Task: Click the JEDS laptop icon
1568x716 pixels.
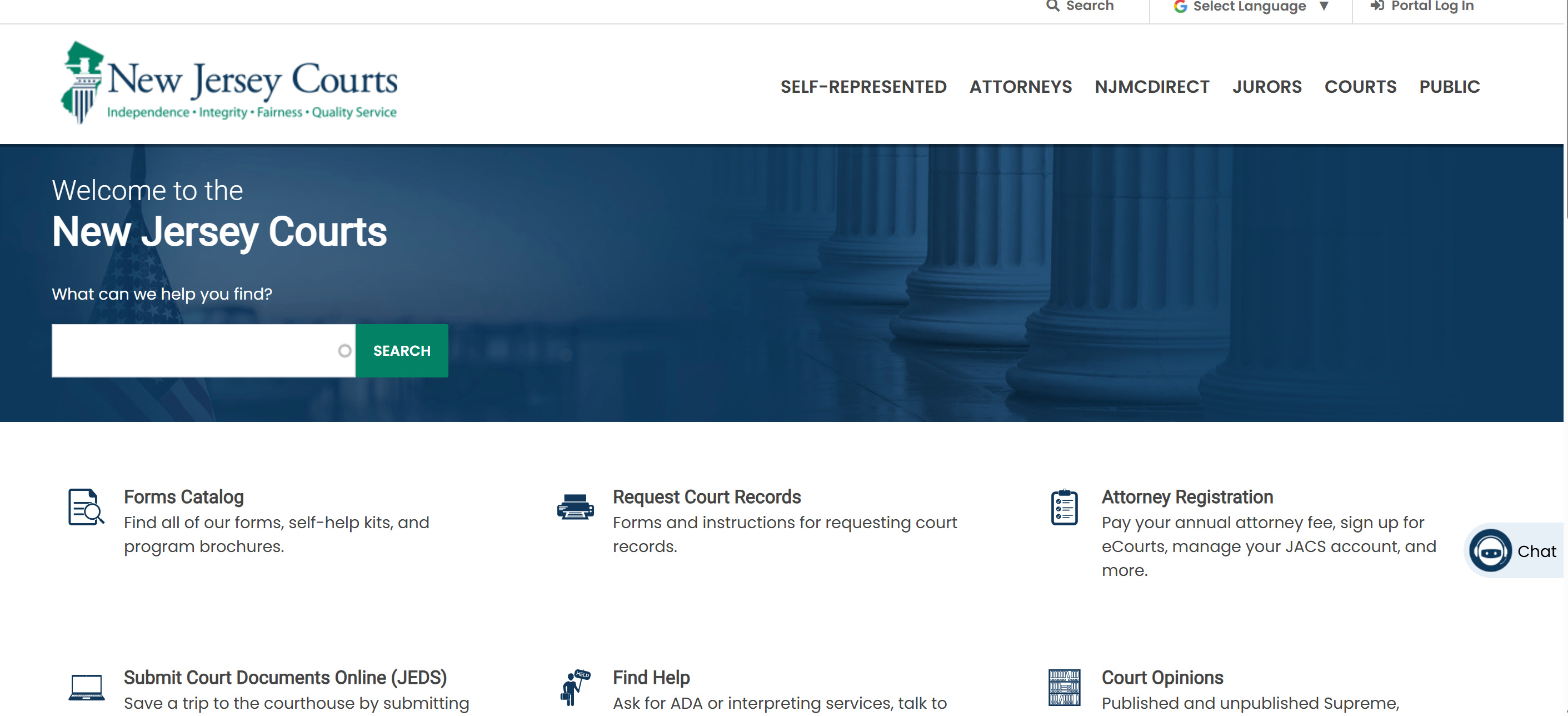Action: (86, 688)
